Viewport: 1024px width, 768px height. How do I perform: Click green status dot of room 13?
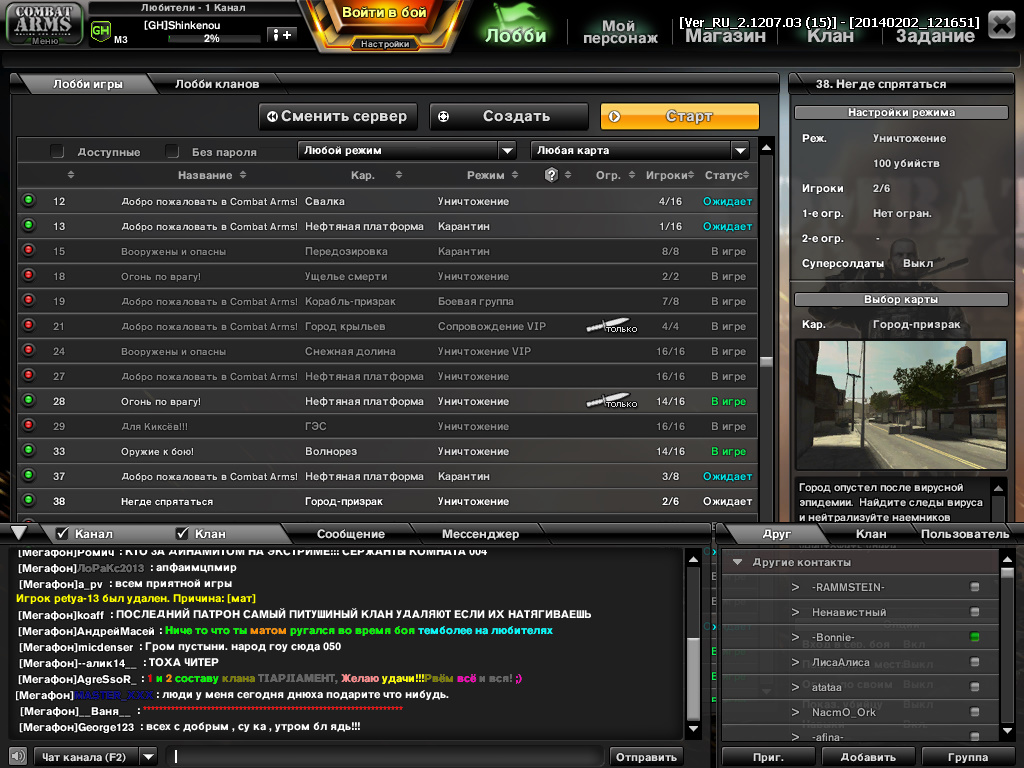pos(29,225)
